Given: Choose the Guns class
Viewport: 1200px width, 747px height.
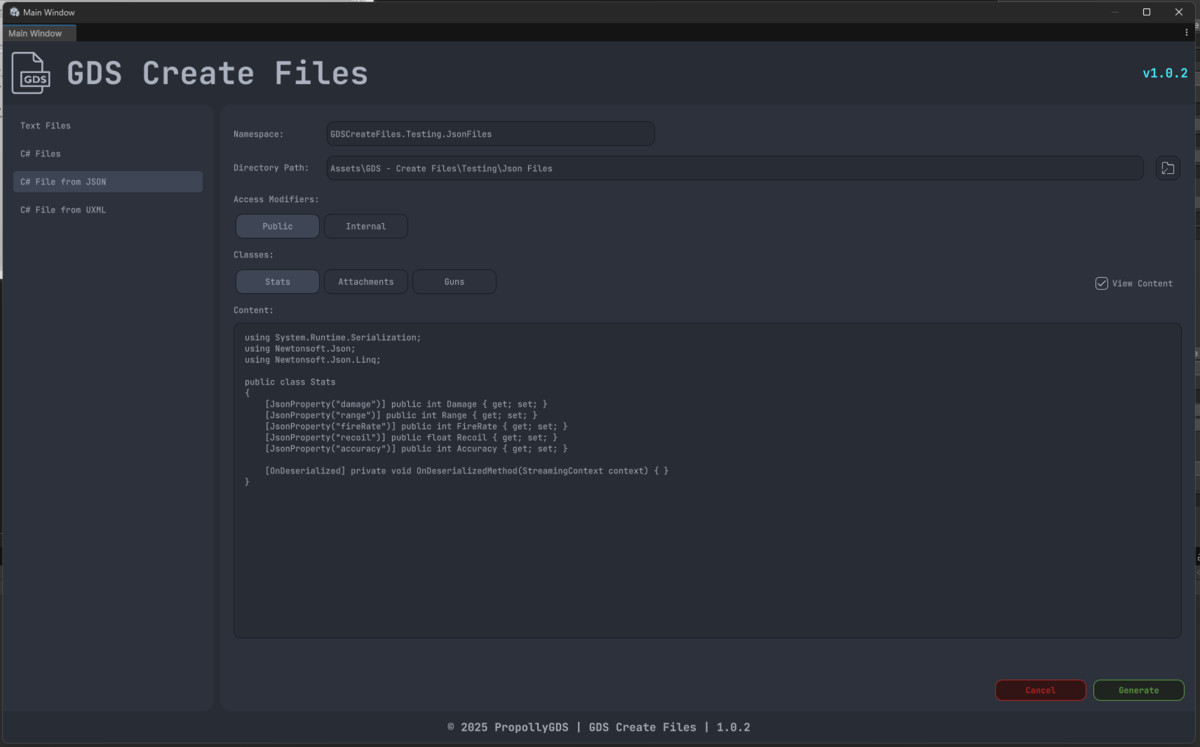Looking at the screenshot, I should [454, 282].
